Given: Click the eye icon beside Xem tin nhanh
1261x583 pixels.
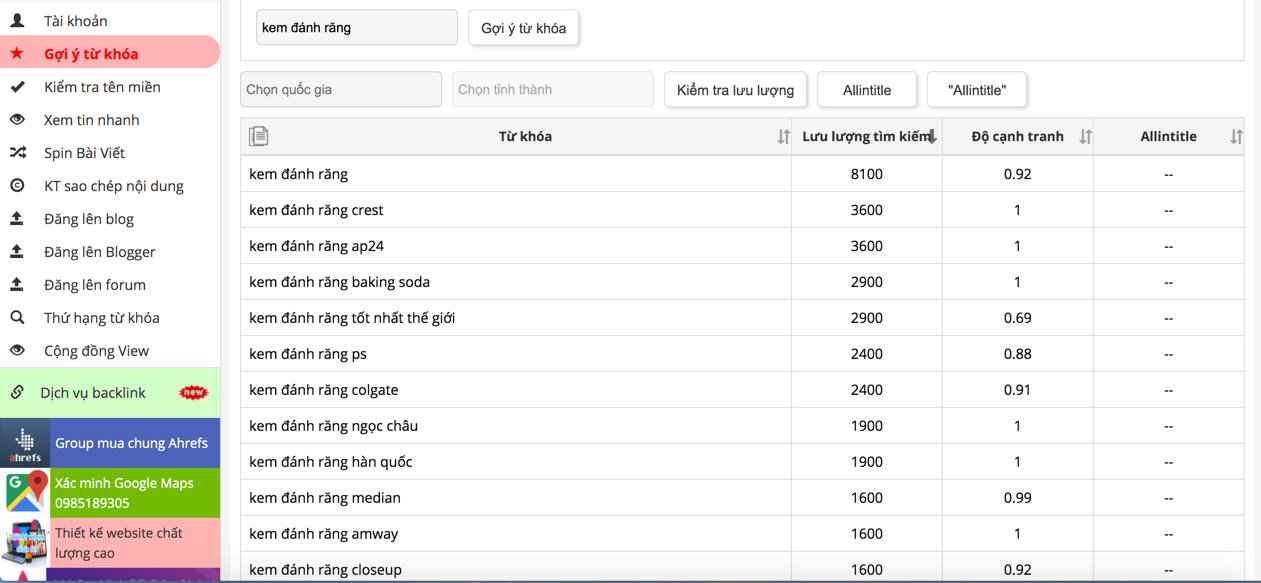Looking at the screenshot, I should (x=17, y=119).
